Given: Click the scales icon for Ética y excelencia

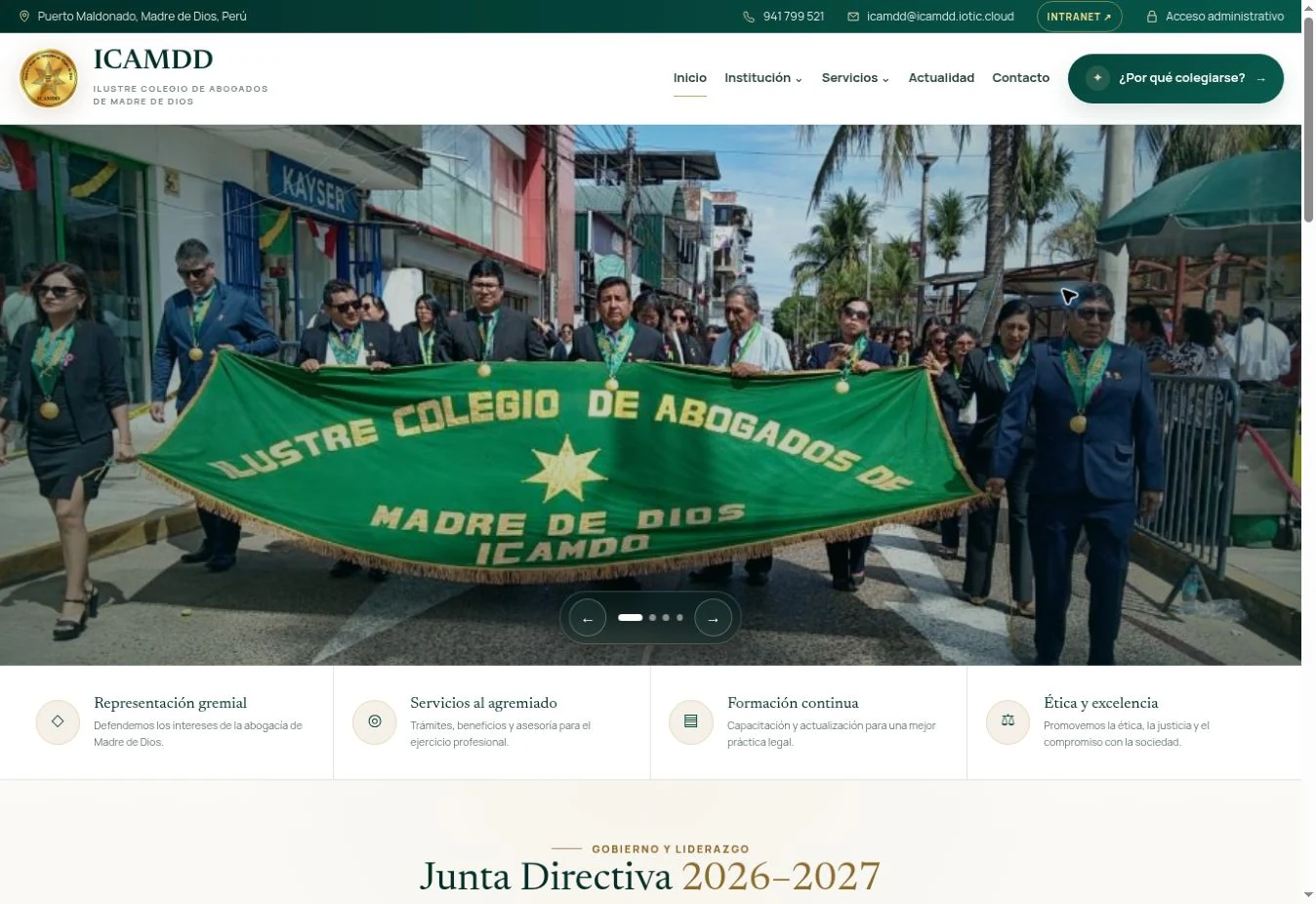Looking at the screenshot, I should click(x=1008, y=721).
